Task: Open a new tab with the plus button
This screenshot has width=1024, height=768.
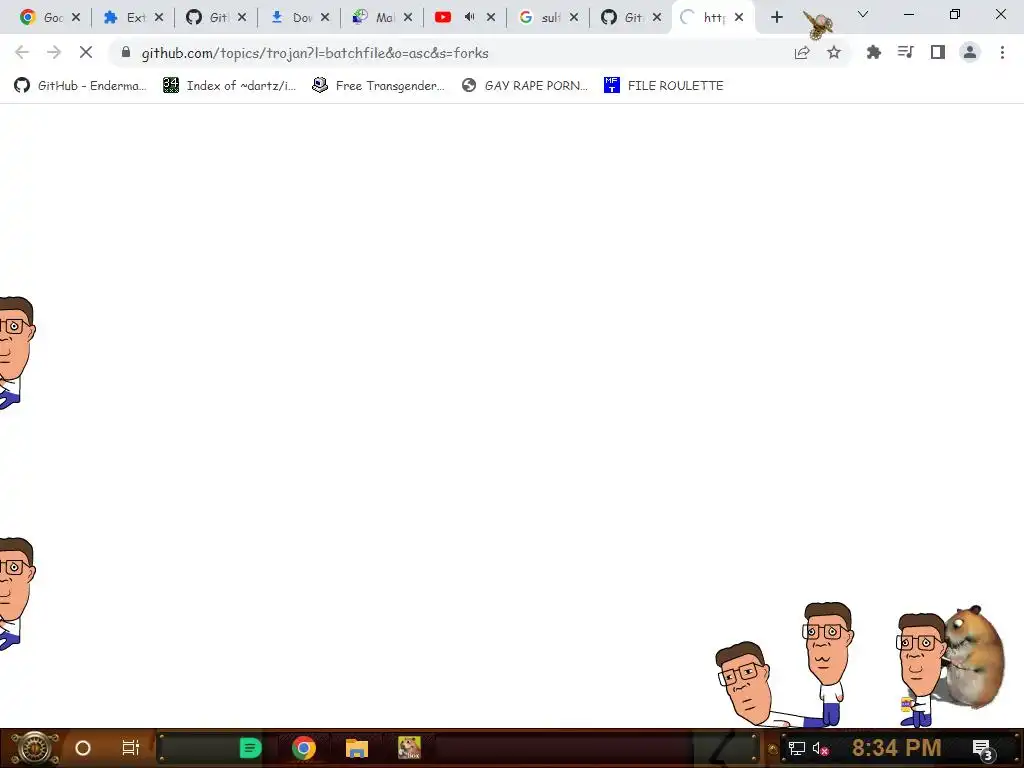Action: point(776,17)
